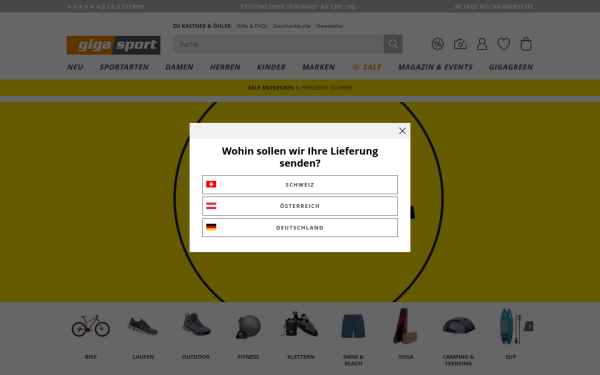Open the MARKEN menu

click(x=318, y=67)
